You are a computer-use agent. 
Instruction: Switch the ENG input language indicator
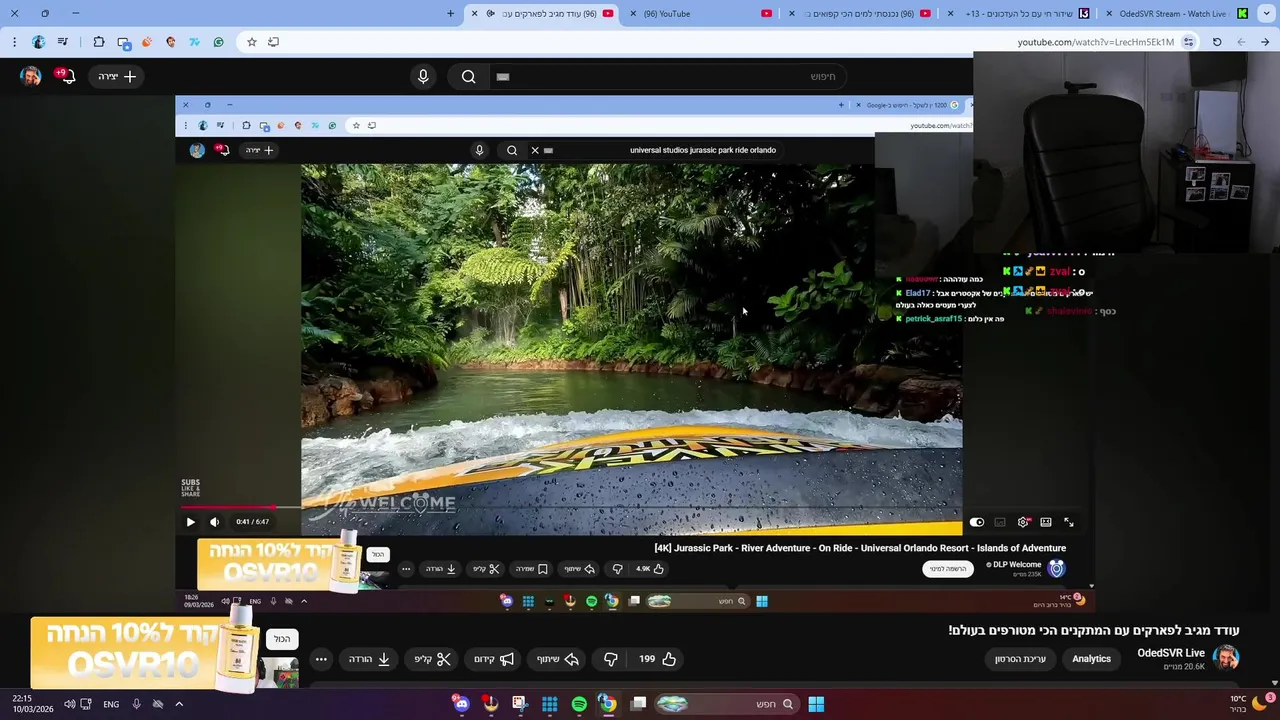pyautogui.click(x=111, y=704)
